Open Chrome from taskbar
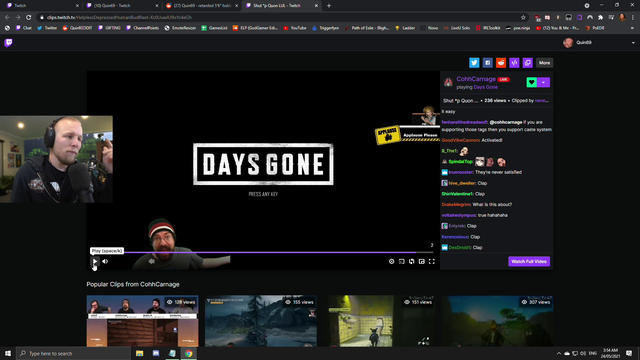The width and height of the screenshot is (640, 360). click(x=189, y=353)
